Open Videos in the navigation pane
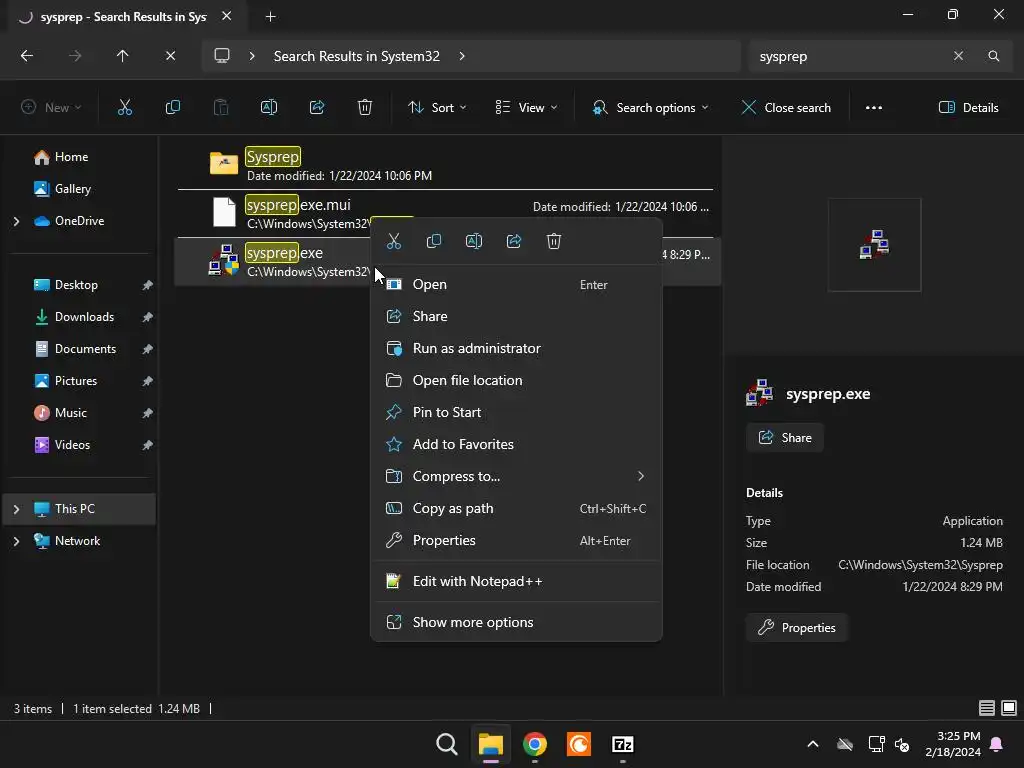The width and height of the screenshot is (1024, 768). [72, 445]
